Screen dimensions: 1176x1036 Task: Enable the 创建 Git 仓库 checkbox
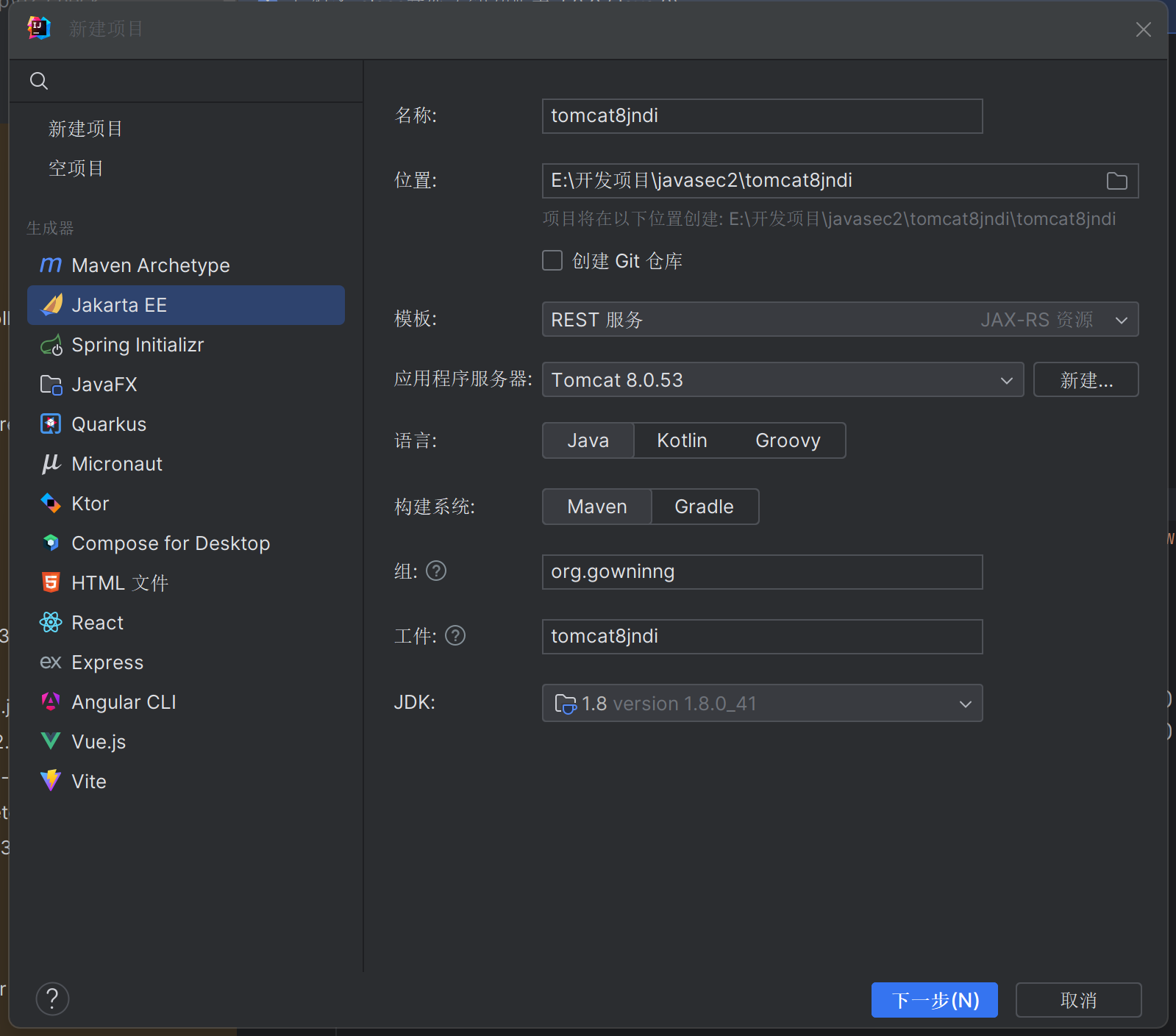tap(552, 261)
